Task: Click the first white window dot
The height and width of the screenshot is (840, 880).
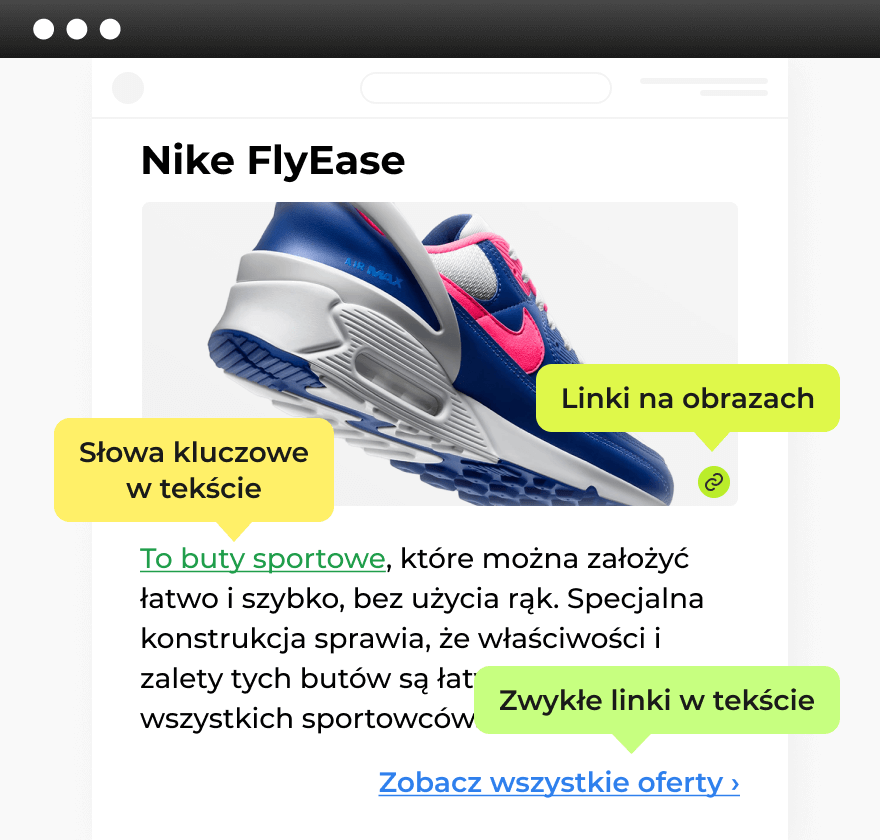Action: point(43,29)
